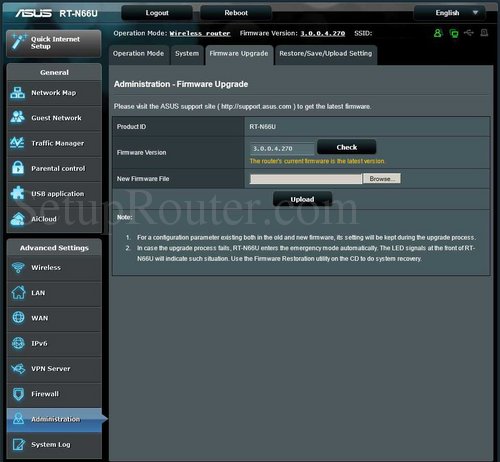Follow the header firmware version 3.0.0.4.270 link

point(323,33)
